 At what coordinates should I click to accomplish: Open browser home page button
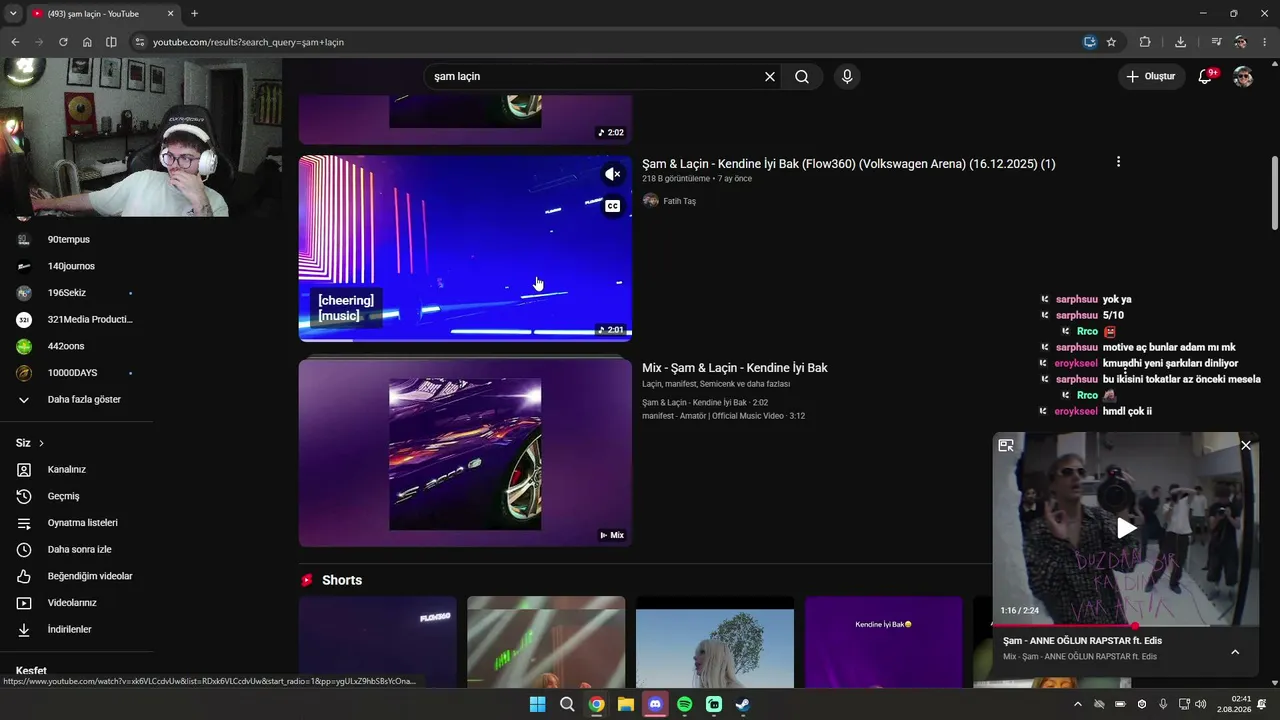point(87,42)
